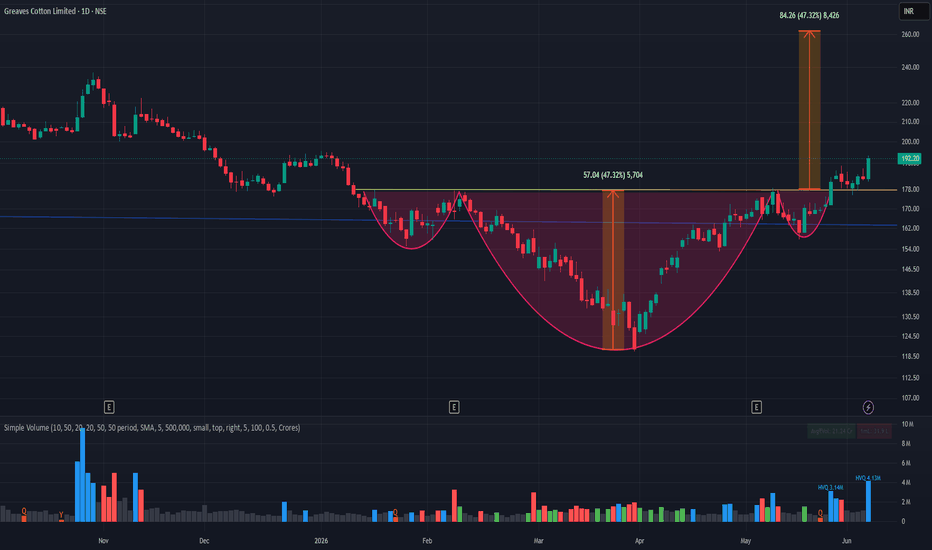Select the orange depth measurement box at cup bottom
Viewport: 932px width, 550px height.
(x=613, y=269)
